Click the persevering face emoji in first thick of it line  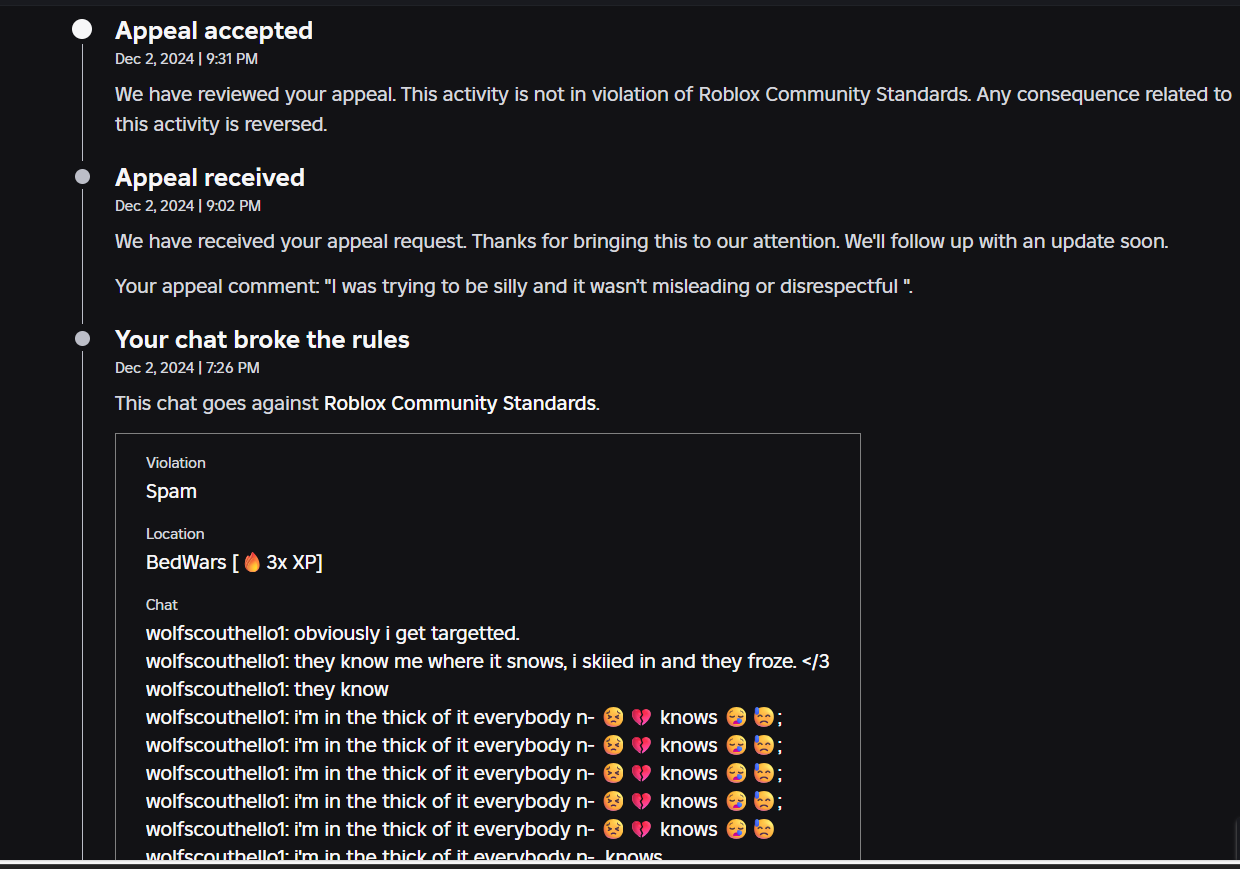613,717
